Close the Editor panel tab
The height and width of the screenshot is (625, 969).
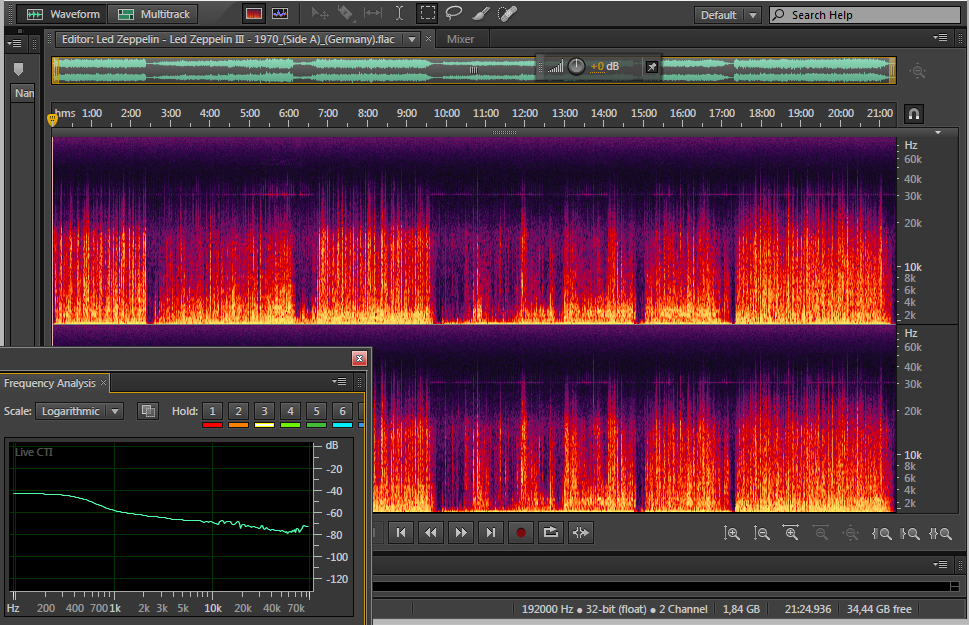428,39
